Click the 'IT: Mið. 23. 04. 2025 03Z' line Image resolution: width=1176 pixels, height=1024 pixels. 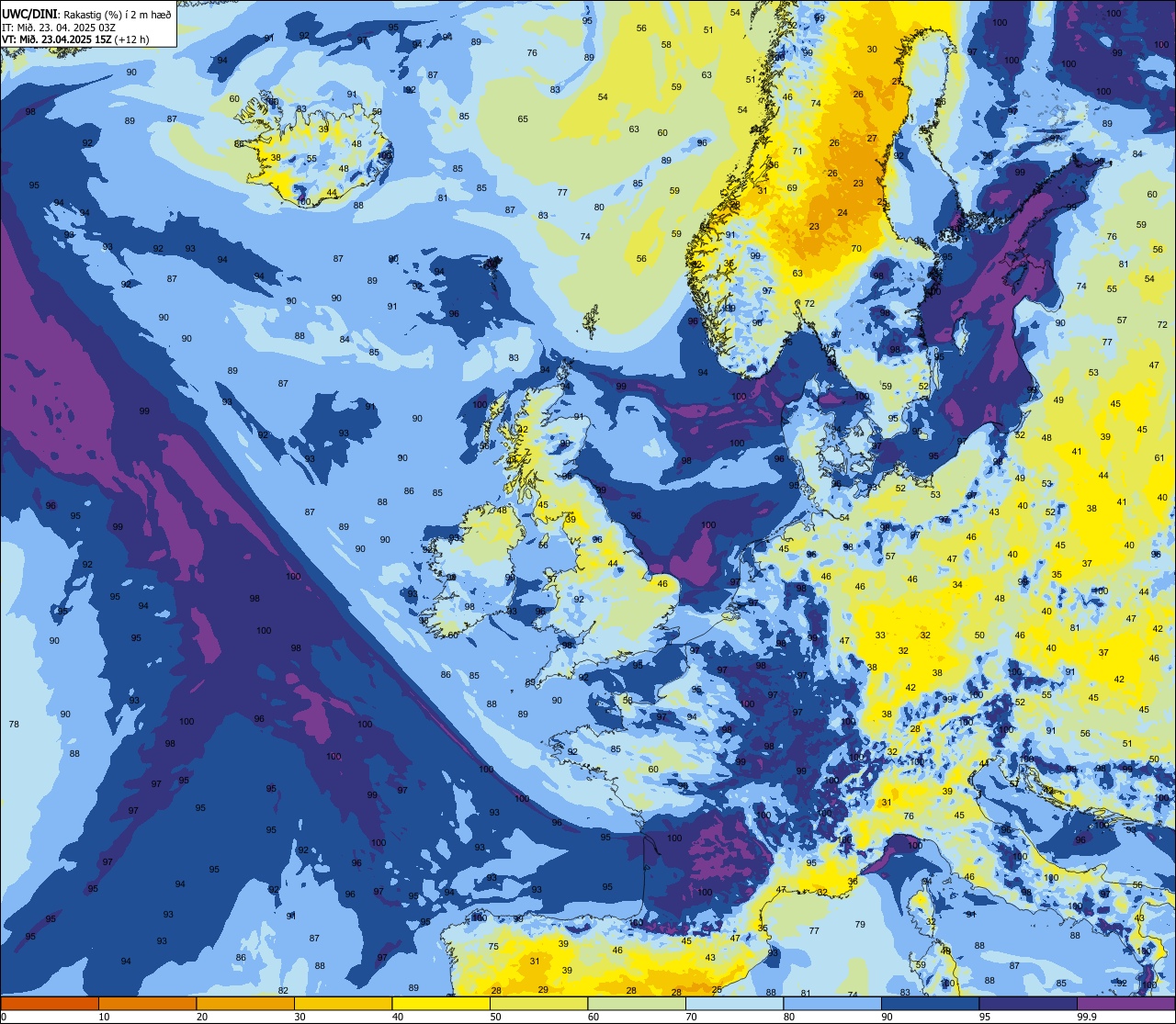coord(59,27)
